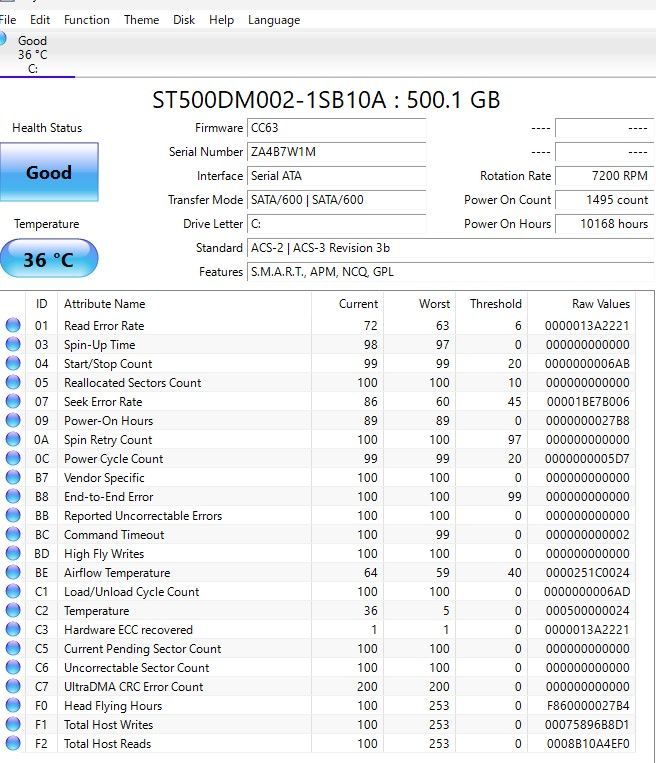Screen dimensions: 656x763
Task: Click the Standard field ACS-2 | ACS-3 Revision 3b
Action: click(450, 248)
